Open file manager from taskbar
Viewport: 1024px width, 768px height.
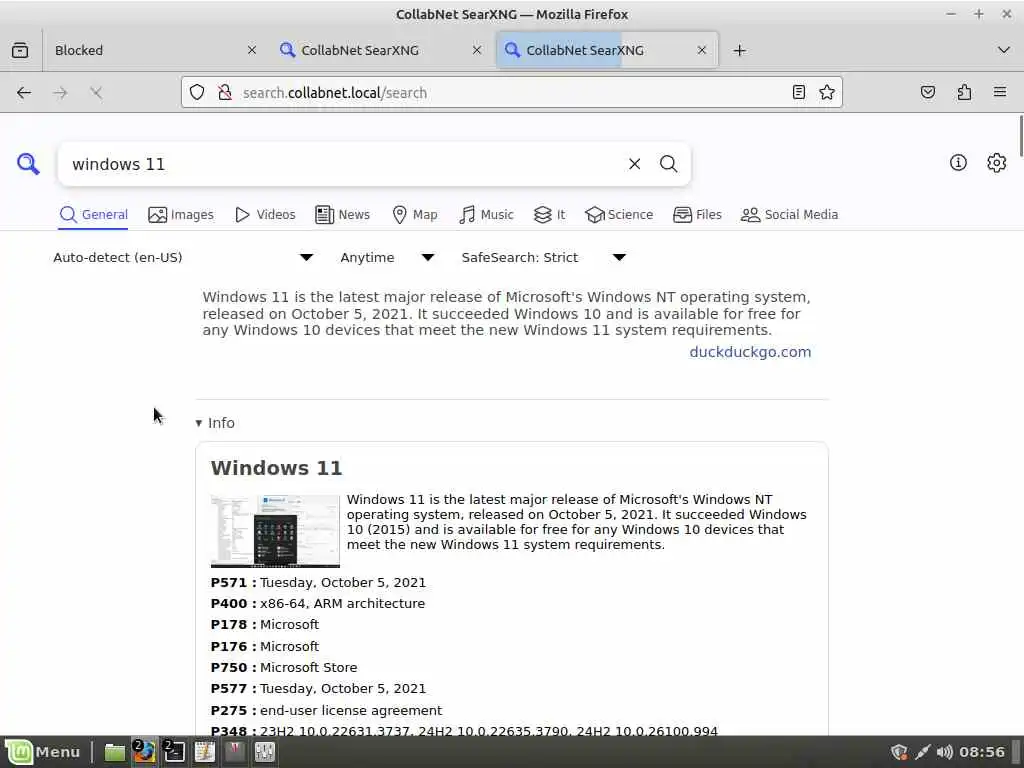(x=114, y=752)
